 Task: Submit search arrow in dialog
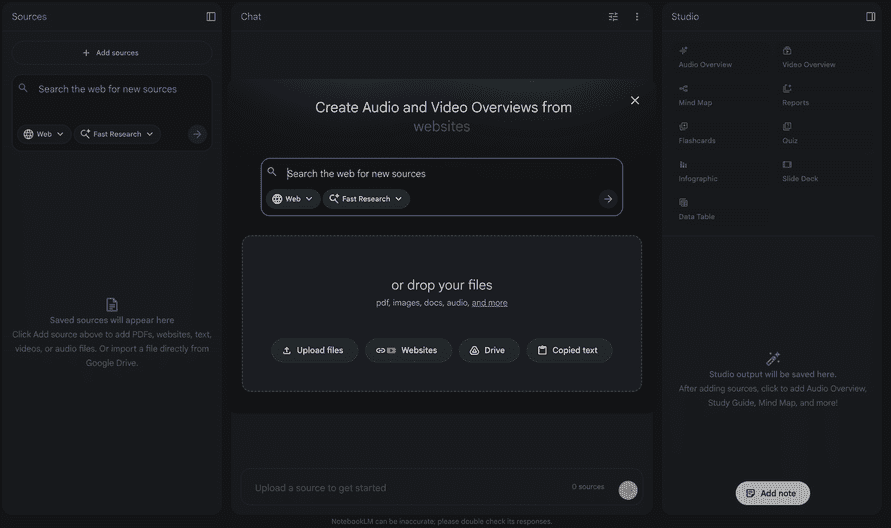coord(608,199)
